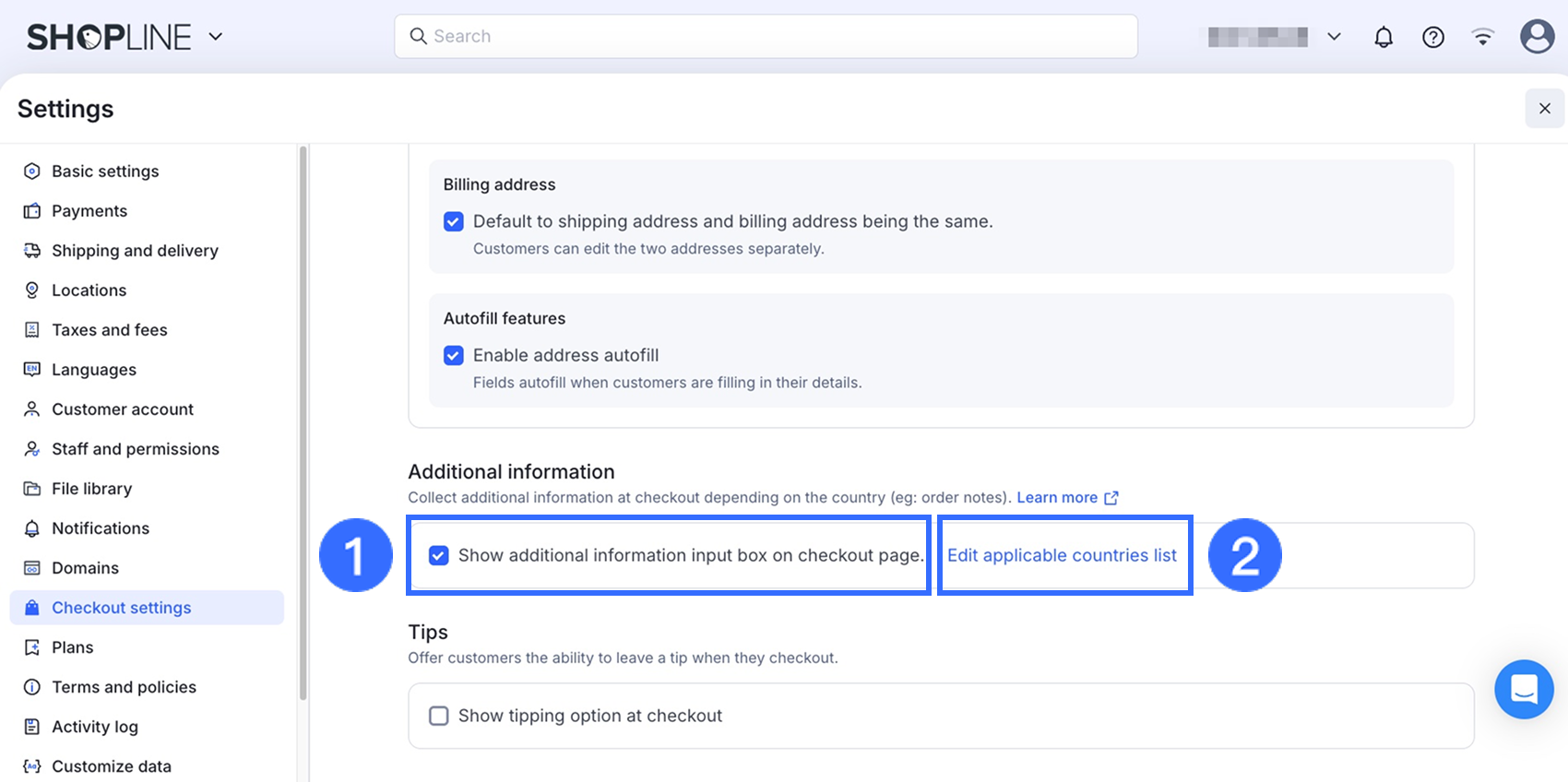Image resolution: width=1568 pixels, height=782 pixels.
Task: Go to Staff and permissions
Action: [x=147, y=449]
